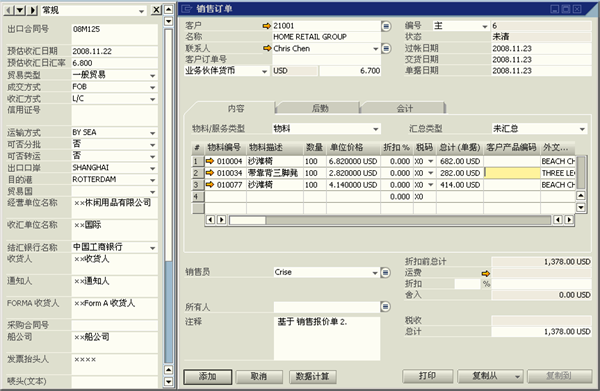This screenshot has height=391, width=600.
Task: Expand the 成交方式 FOB dropdown
Action: pyautogui.click(x=153, y=87)
